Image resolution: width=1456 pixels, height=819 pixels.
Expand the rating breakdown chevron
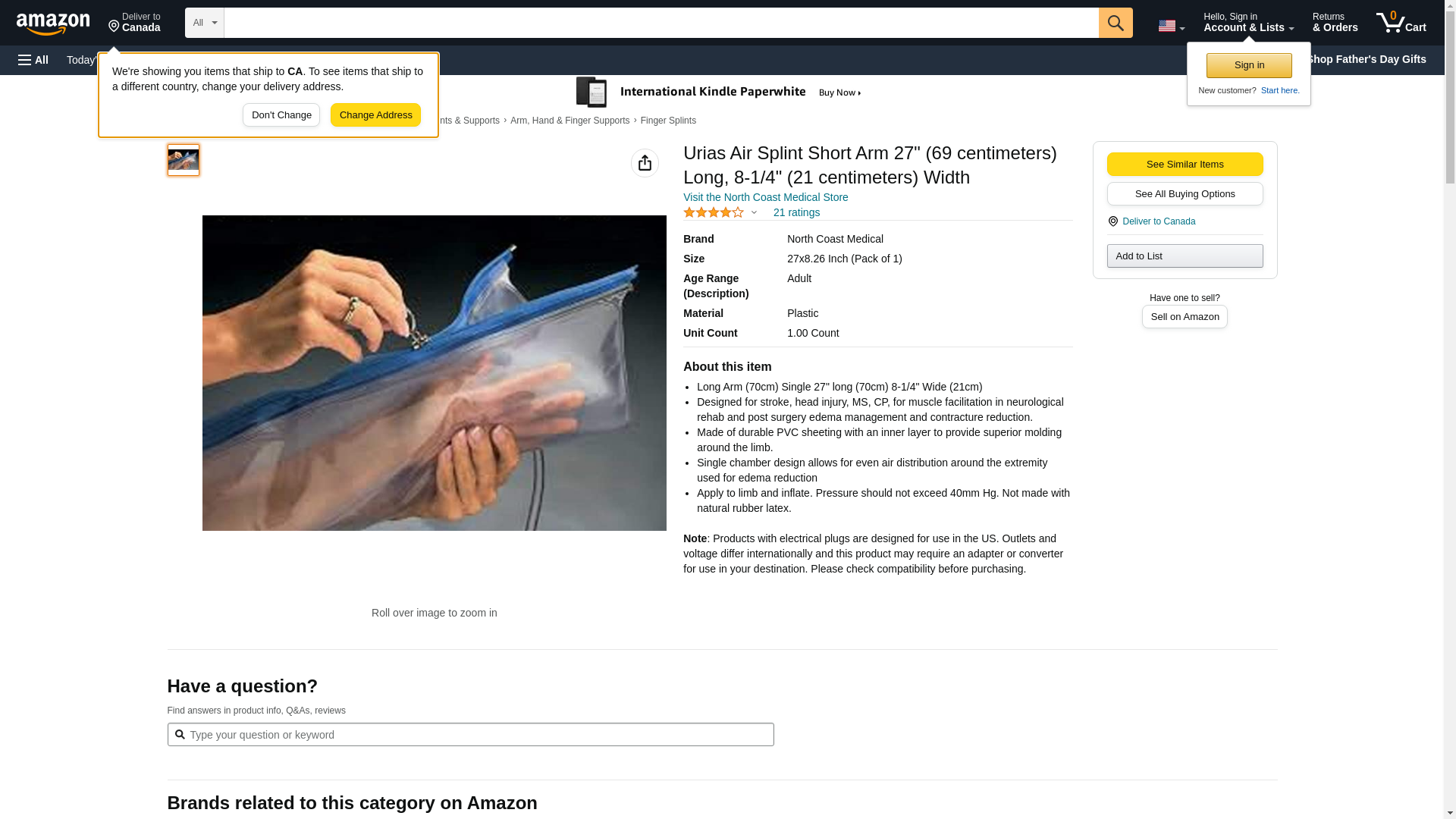754,212
